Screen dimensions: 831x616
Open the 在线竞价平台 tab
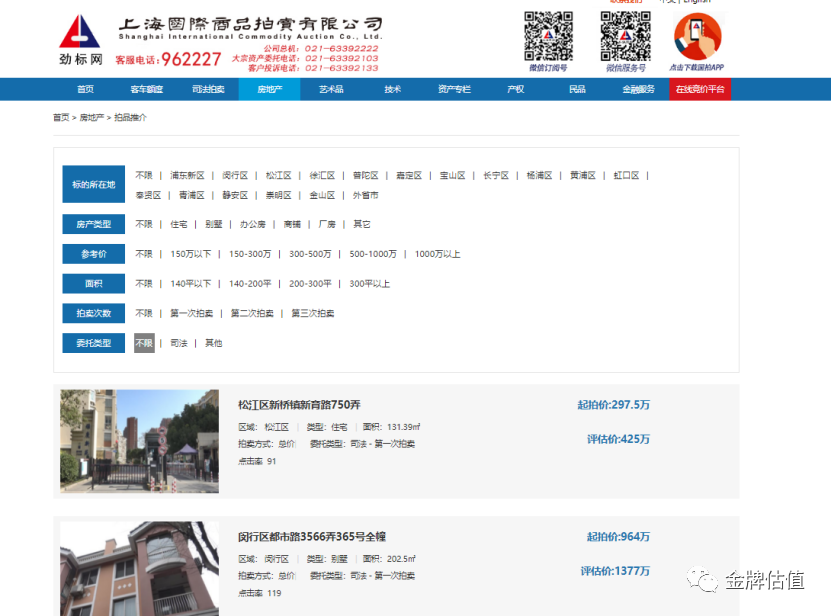point(699,89)
